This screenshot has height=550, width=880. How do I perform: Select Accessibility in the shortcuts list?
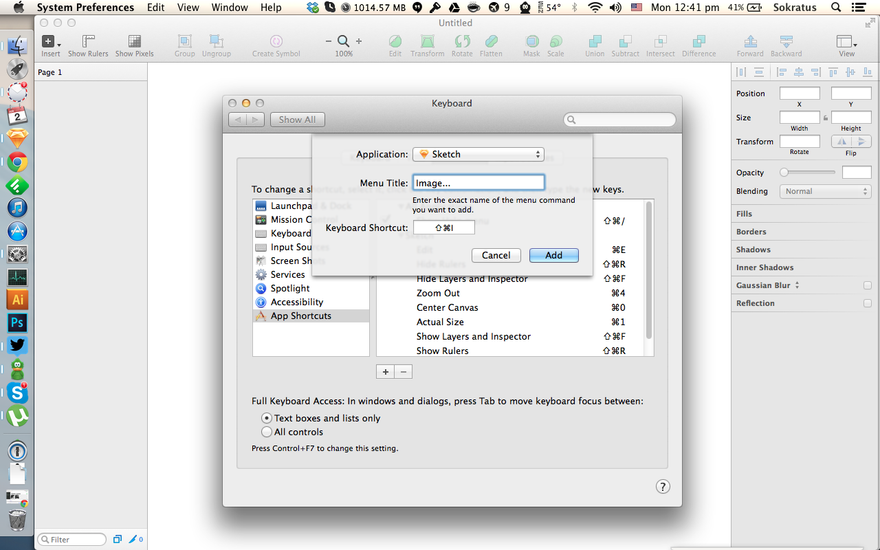(311, 302)
